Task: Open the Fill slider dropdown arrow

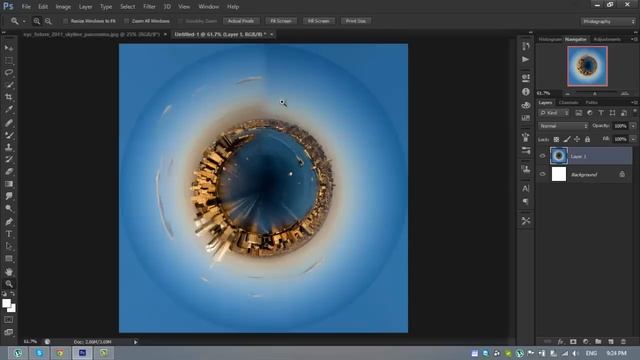Action: [x=633, y=139]
